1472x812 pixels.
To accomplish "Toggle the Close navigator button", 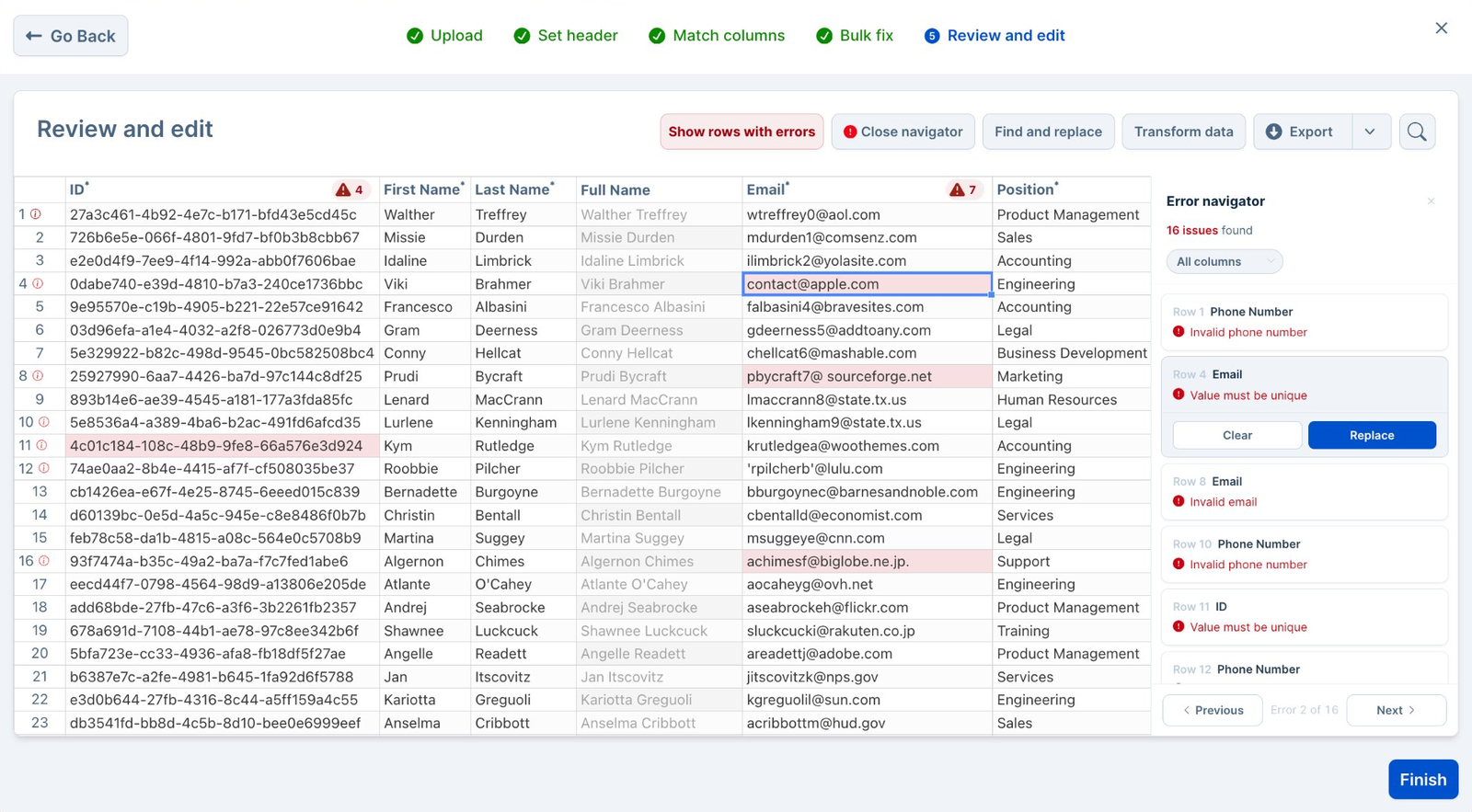I will pos(903,132).
